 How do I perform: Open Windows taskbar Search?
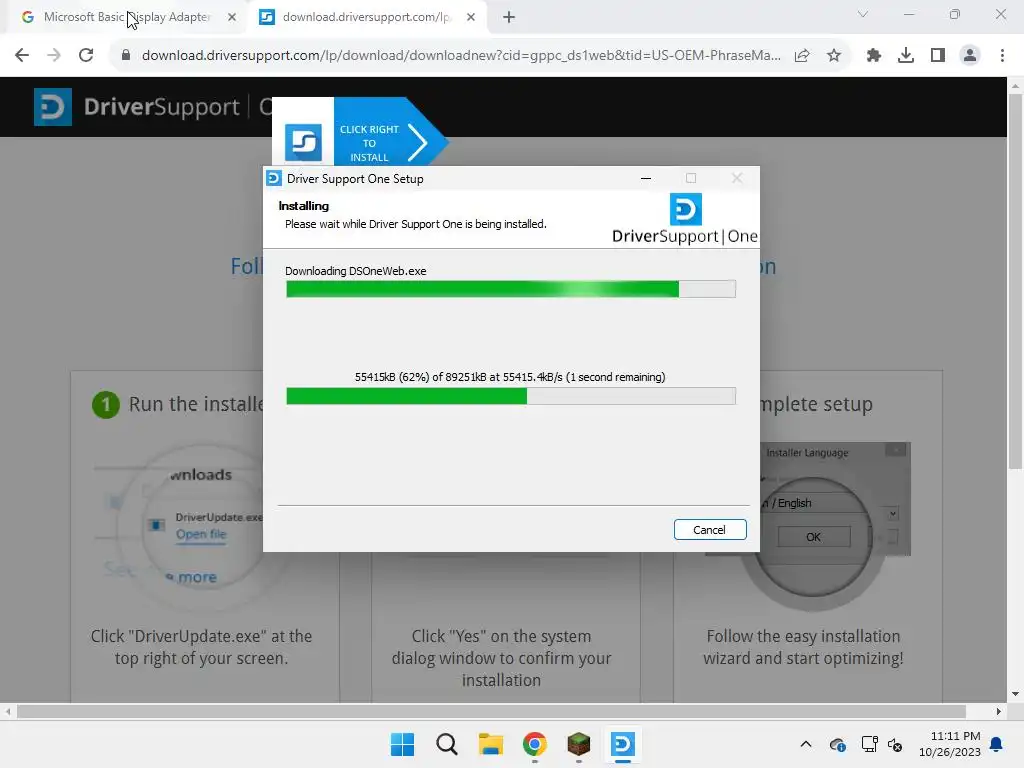click(447, 744)
